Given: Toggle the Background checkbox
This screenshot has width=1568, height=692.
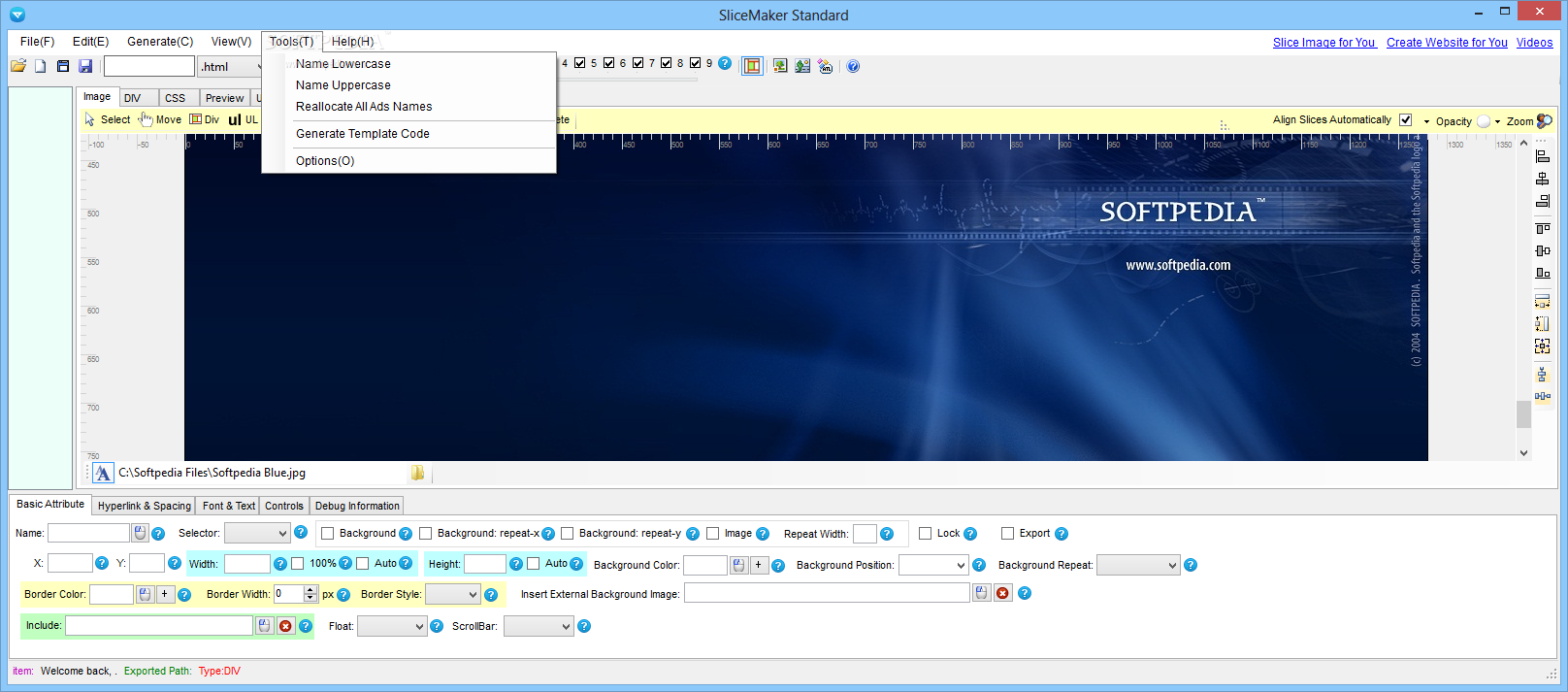Looking at the screenshot, I should 328,534.
